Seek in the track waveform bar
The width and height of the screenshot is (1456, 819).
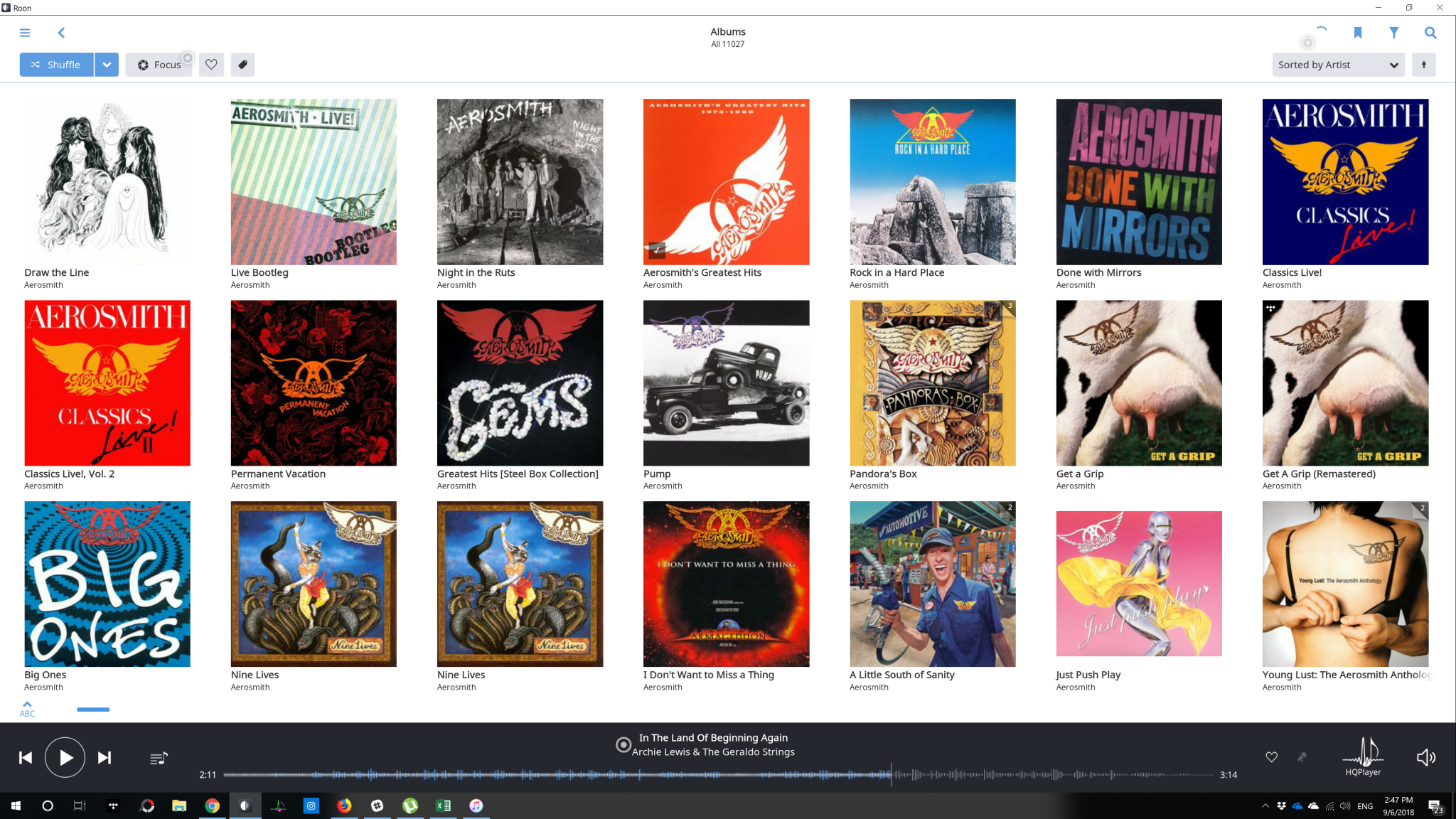click(718, 775)
